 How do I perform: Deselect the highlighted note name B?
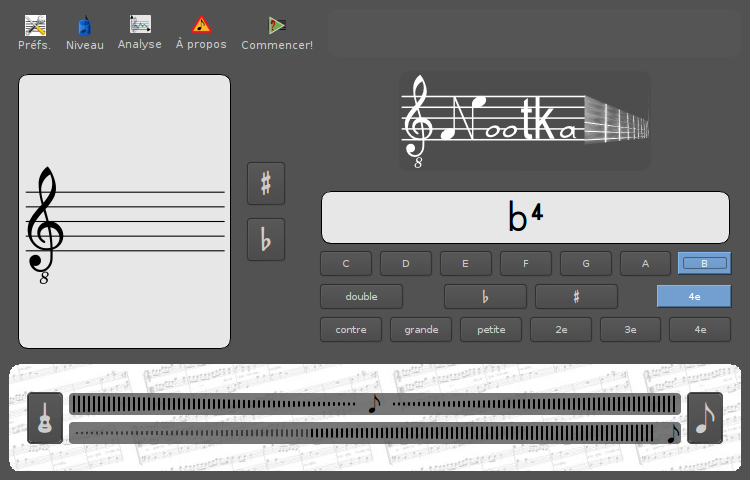[705, 263]
